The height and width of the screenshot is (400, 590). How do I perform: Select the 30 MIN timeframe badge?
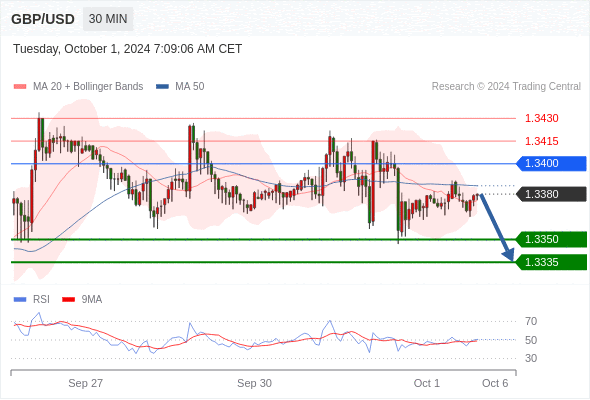click(108, 19)
